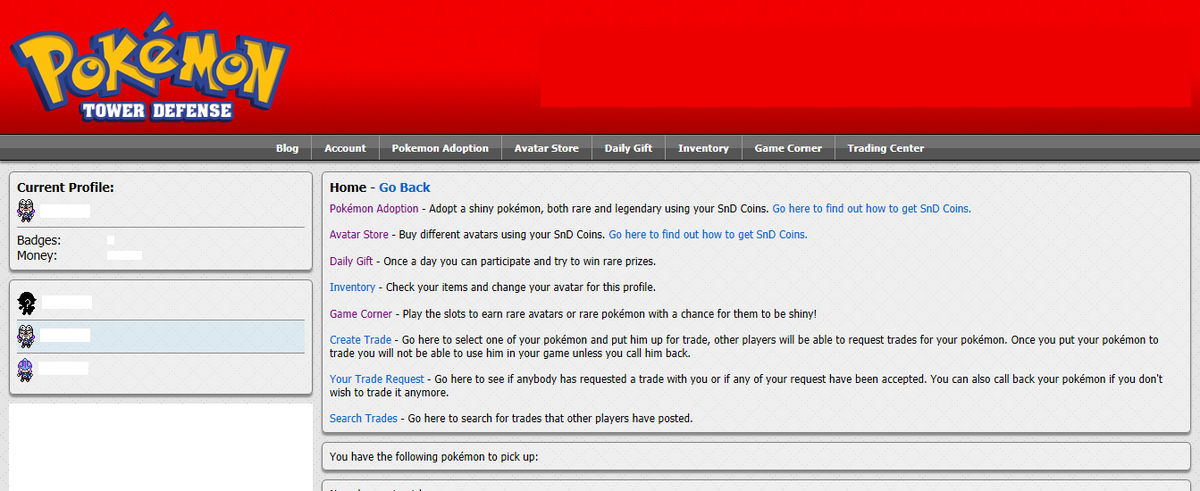Open the Account menu item

pyautogui.click(x=345, y=148)
